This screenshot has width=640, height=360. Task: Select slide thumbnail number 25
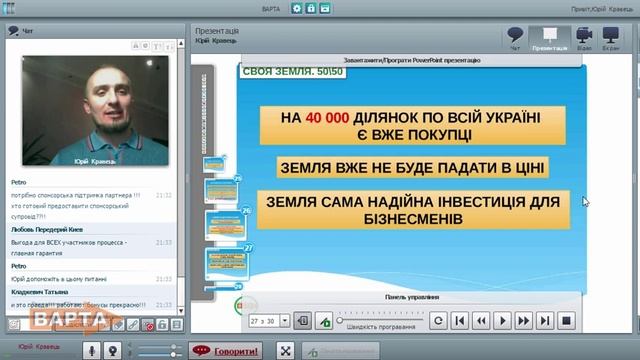point(222,190)
